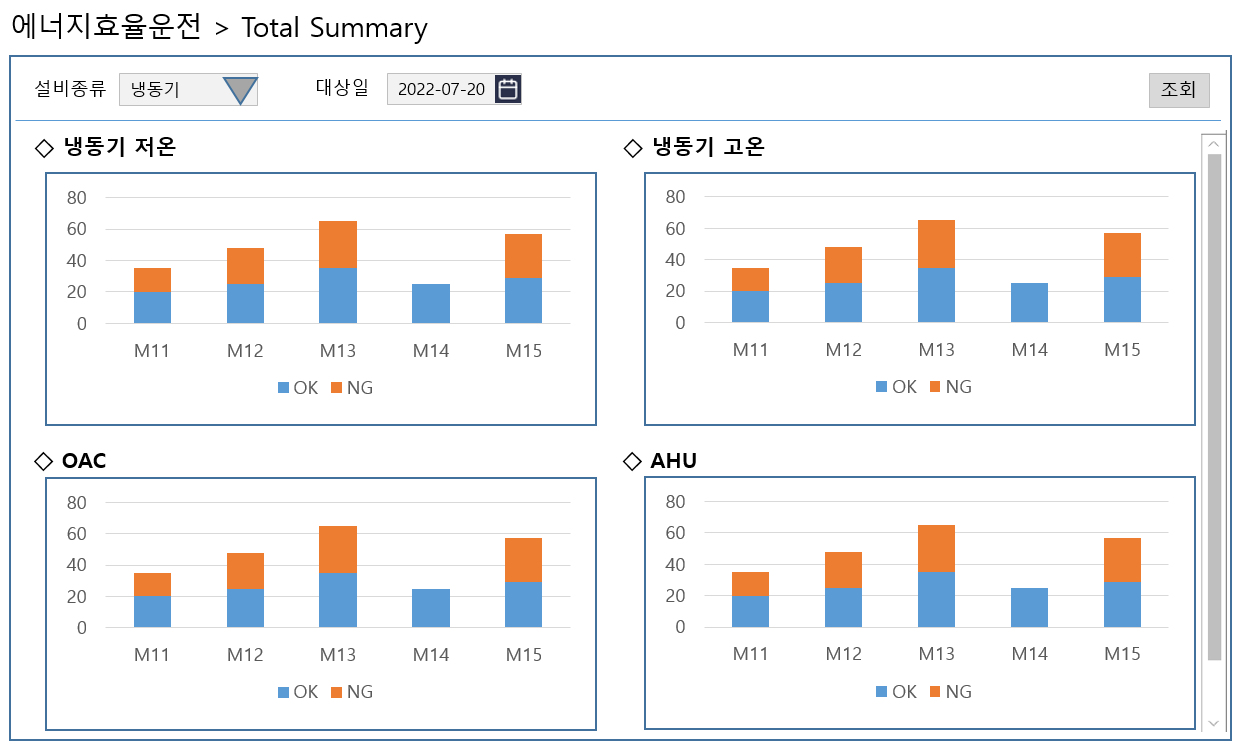
Task: Click the blue OK legend swatch in 냉동기 저온
Action: coord(283,388)
